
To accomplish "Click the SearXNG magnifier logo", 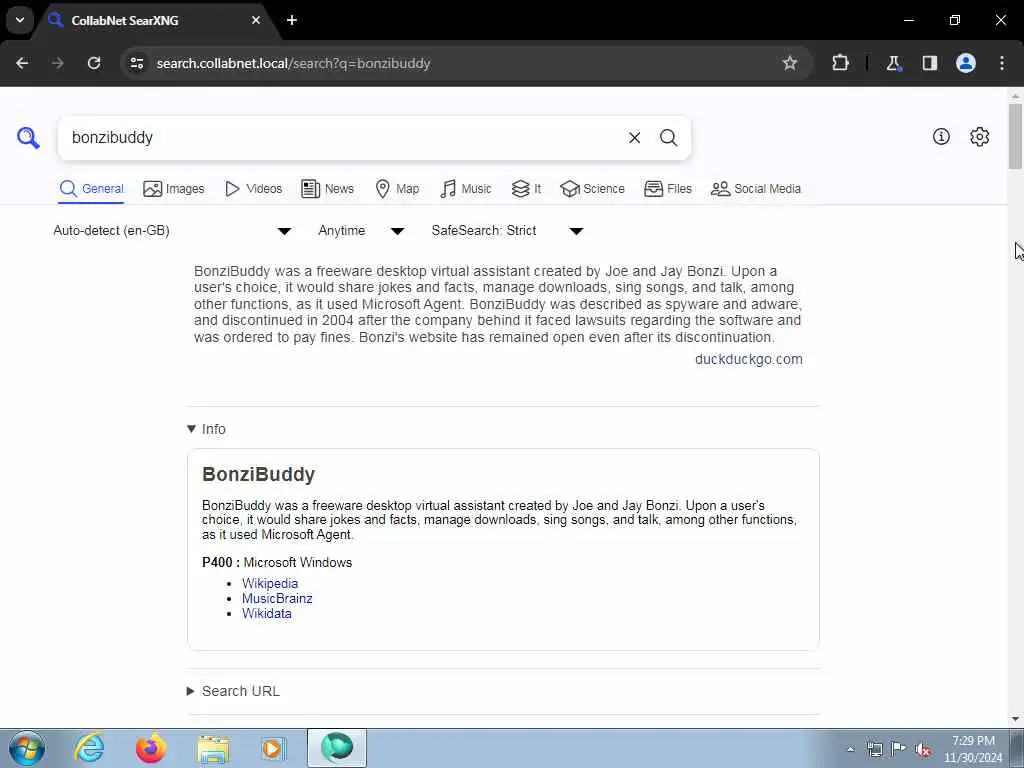I will [28, 138].
